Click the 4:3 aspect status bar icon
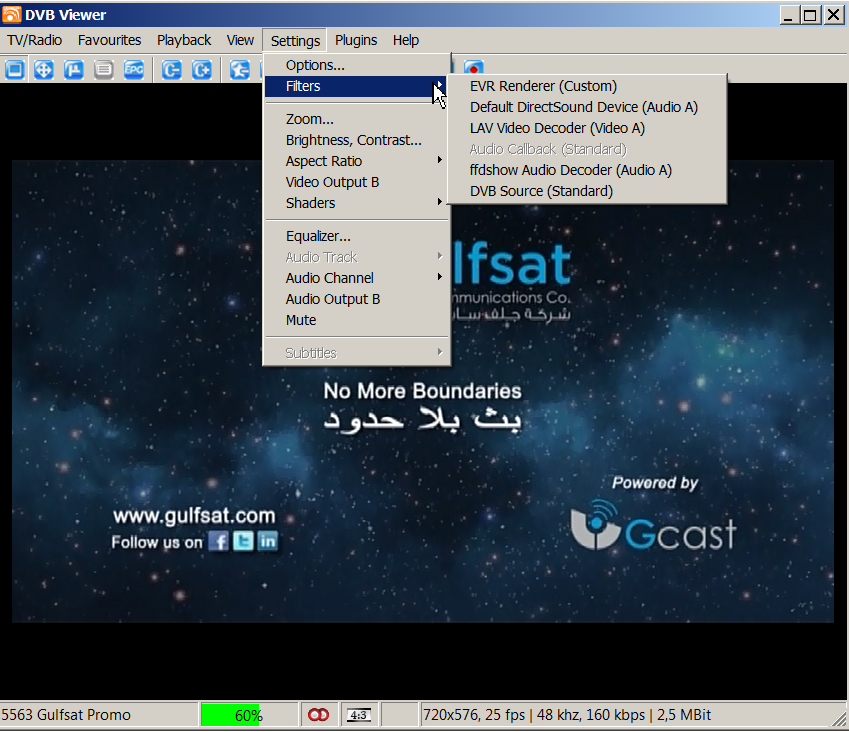The height and width of the screenshot is (732, 849). (x=357, y=715)
